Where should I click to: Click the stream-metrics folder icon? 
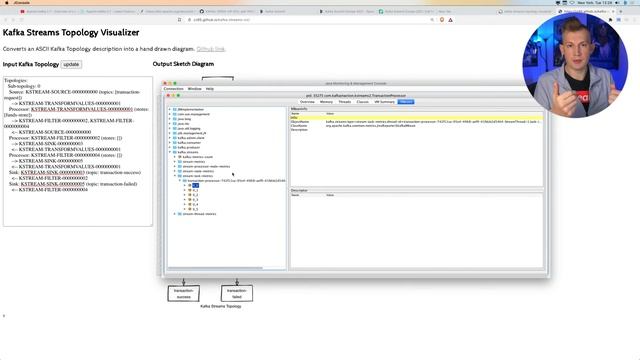coord(180,162)
